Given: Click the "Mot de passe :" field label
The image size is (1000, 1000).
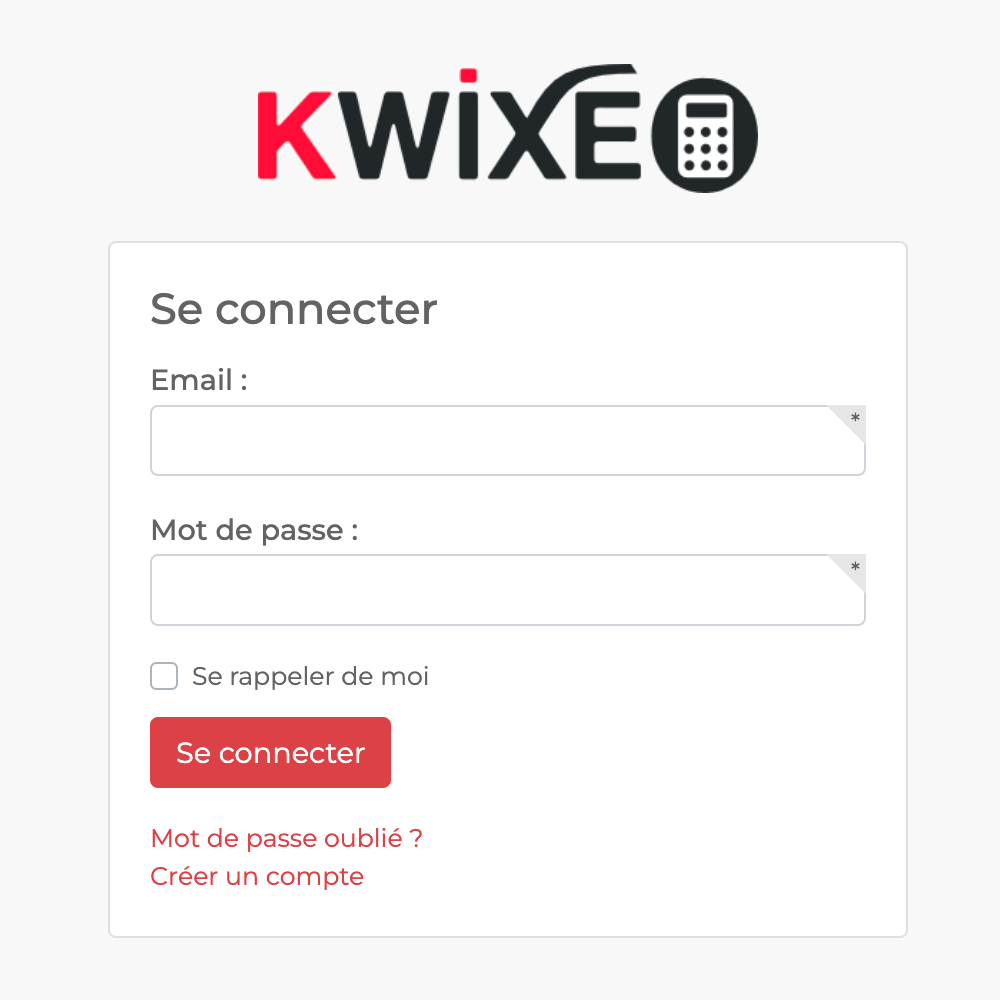Looking at the screenshot, I should pos(254,530).
